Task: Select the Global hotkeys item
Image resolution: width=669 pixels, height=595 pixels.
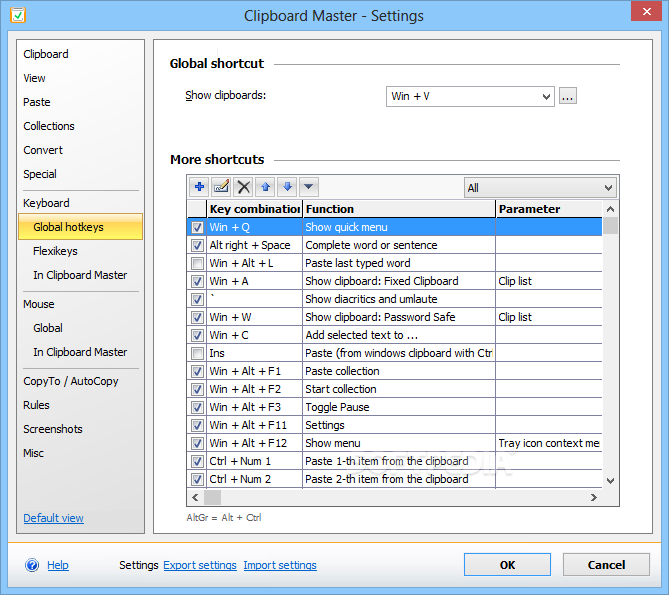Action: tap(80, 227)
